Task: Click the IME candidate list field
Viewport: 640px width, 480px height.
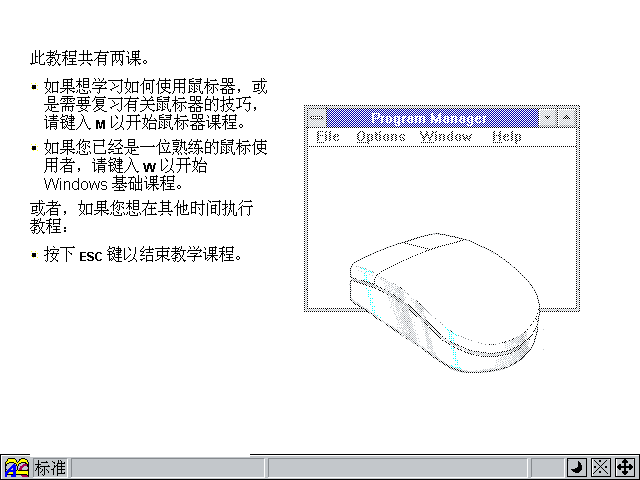Action: (x=398, y=468)
